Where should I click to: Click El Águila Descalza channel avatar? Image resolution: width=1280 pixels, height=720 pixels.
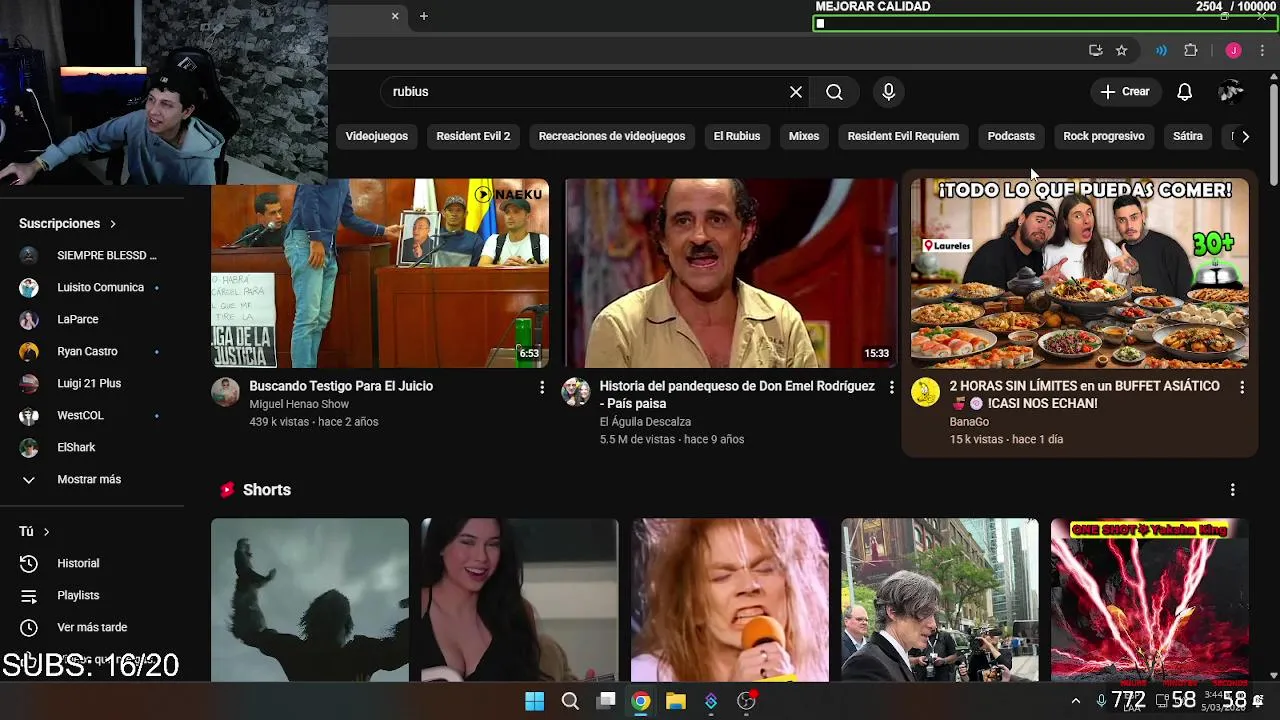[575, 392]
